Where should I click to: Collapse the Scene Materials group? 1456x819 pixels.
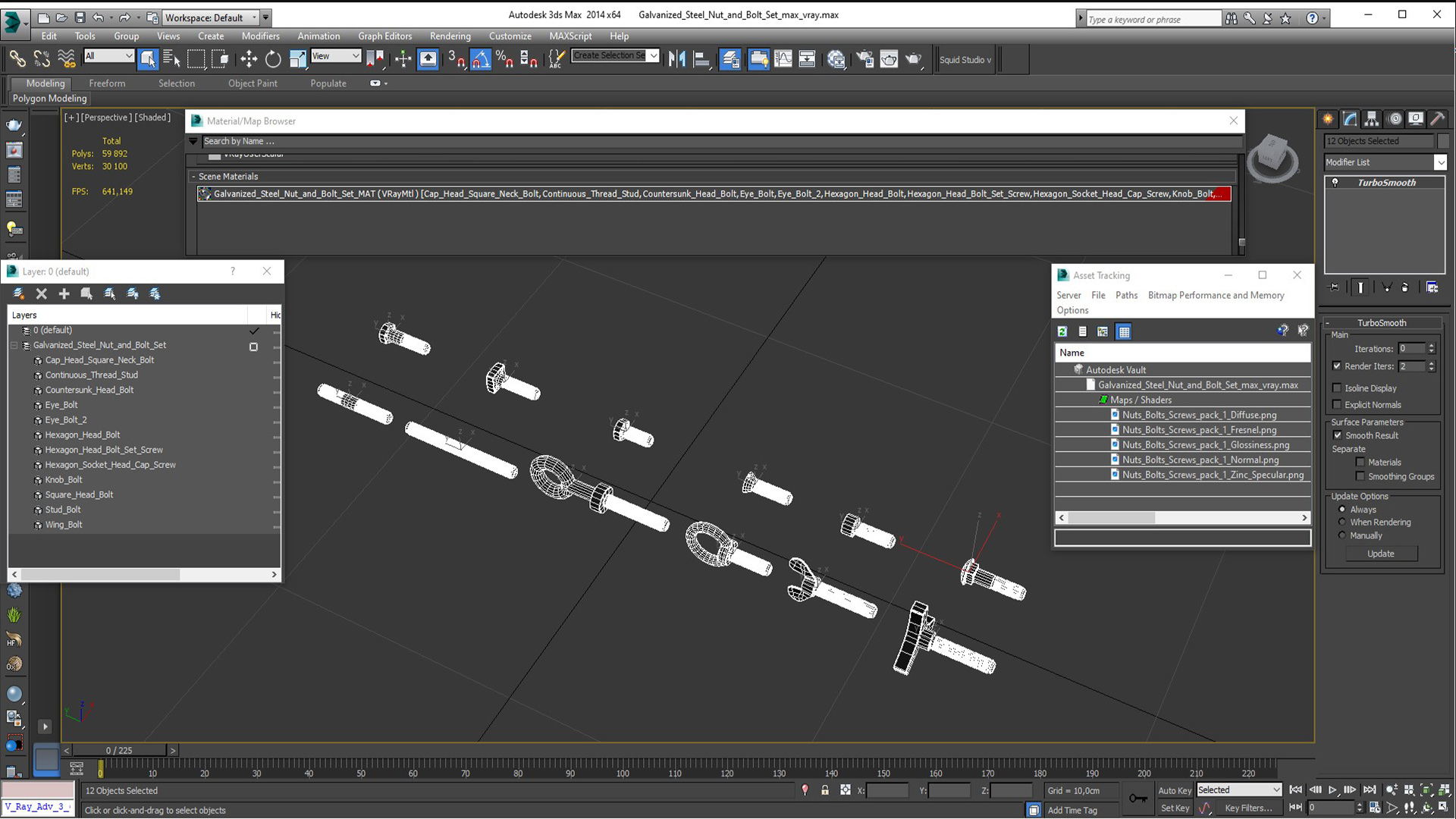click(193, 177)
